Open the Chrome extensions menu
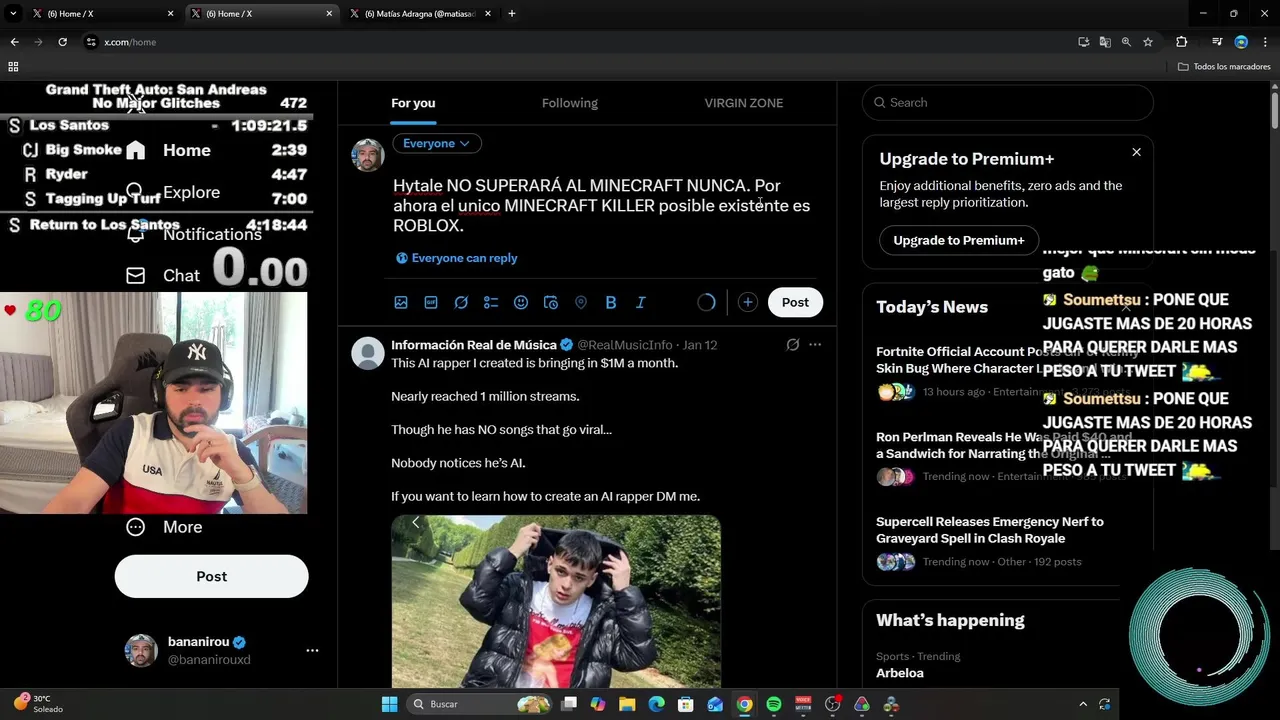 pyautogui.click(x=1181, y=42)
